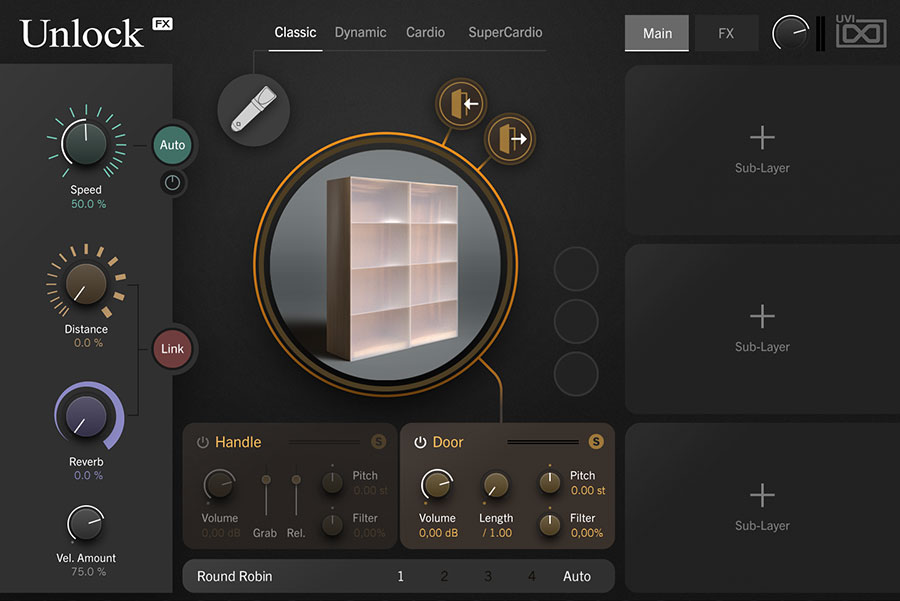900x601 pixels.
Task: Solo the Door layer
Action: (x=596, y=441)
